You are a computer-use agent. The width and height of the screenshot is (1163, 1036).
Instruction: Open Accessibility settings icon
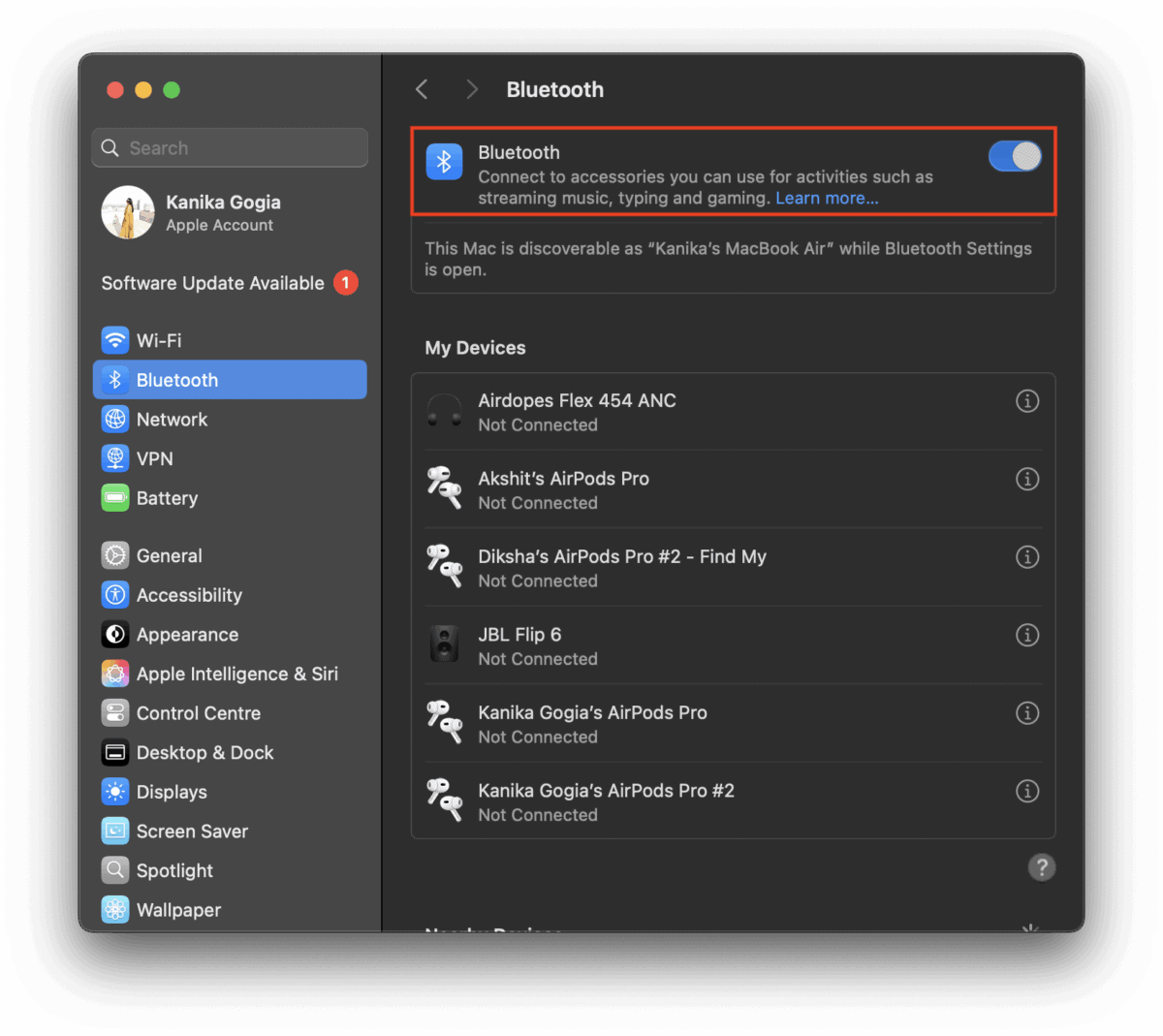pyautogui.click(x=115, y=594)
